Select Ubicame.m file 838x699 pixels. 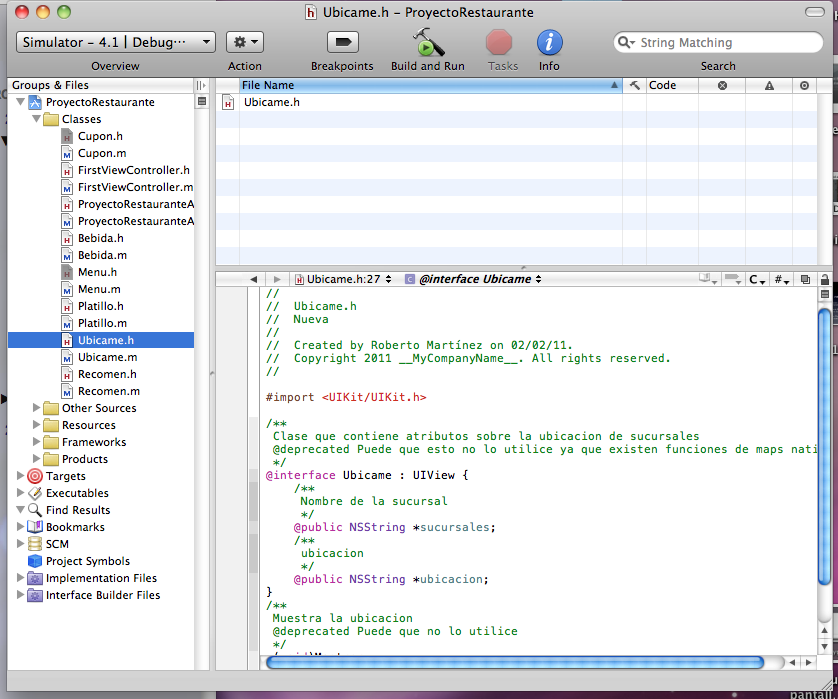coord(107,358)
